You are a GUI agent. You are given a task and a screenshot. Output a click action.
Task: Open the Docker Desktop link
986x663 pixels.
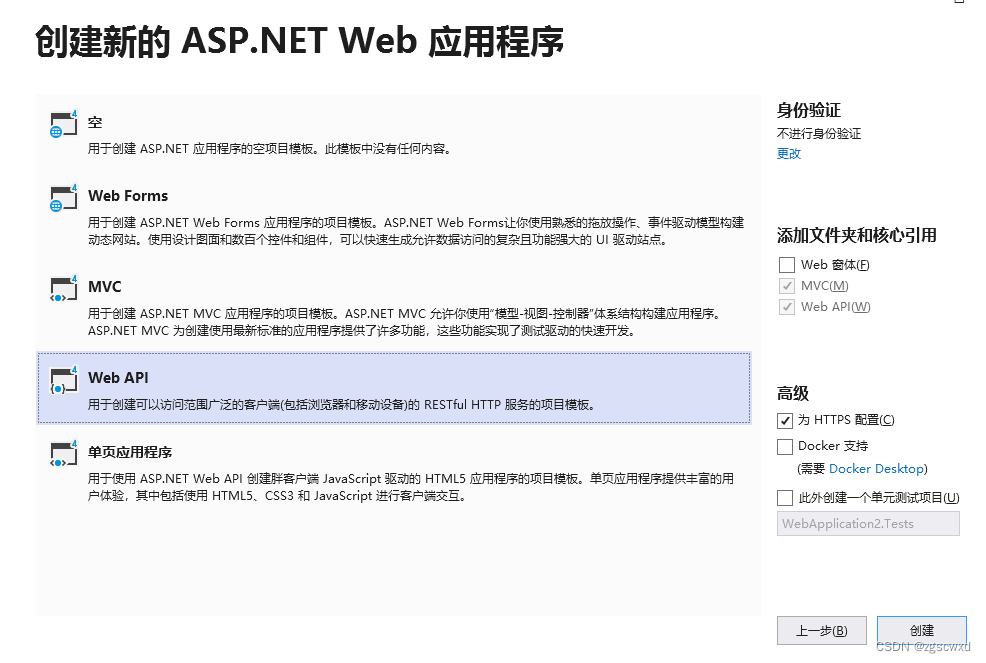pyautogui.click(x=876, y=469)
